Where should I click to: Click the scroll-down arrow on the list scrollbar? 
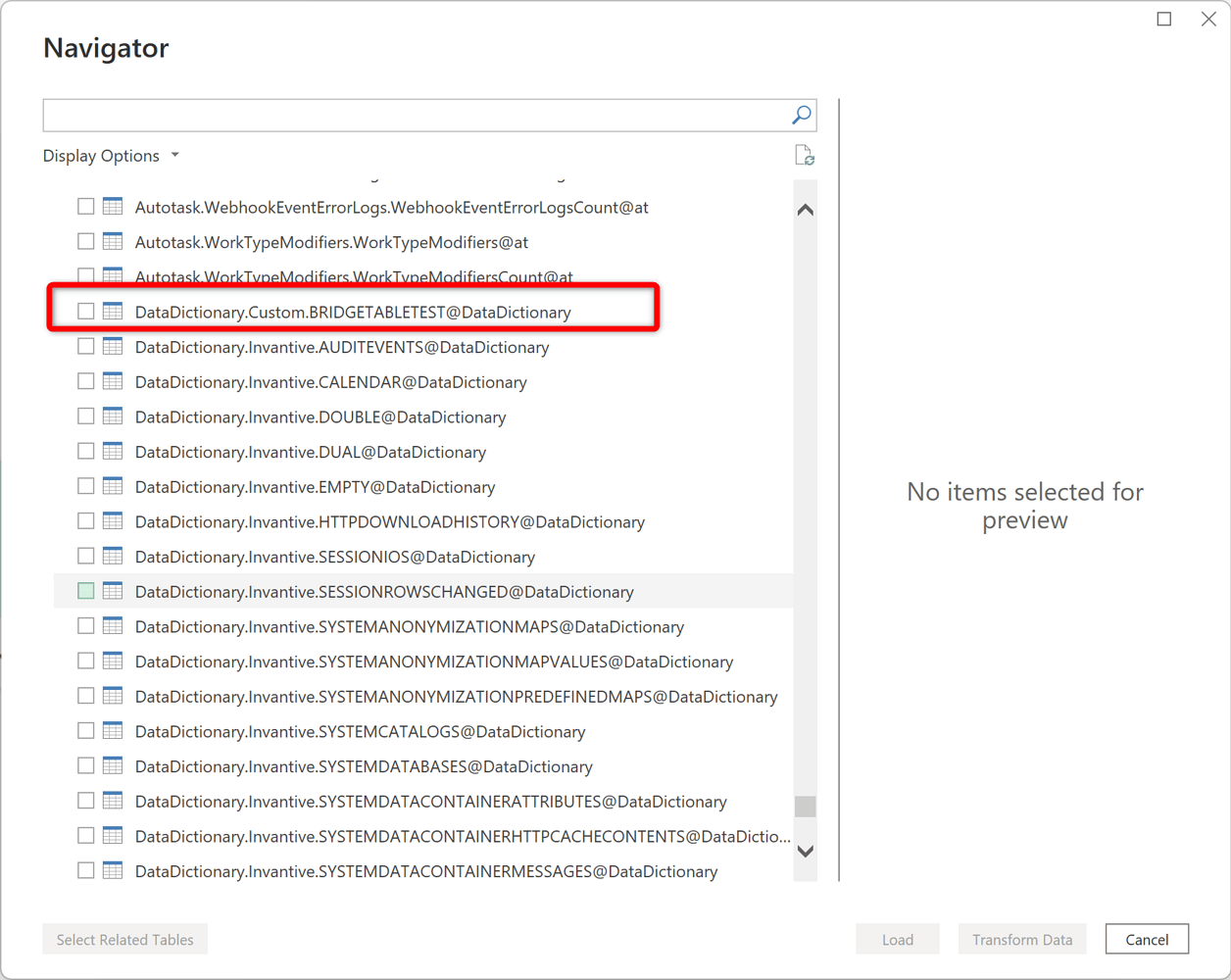click(x=804, y=851)
